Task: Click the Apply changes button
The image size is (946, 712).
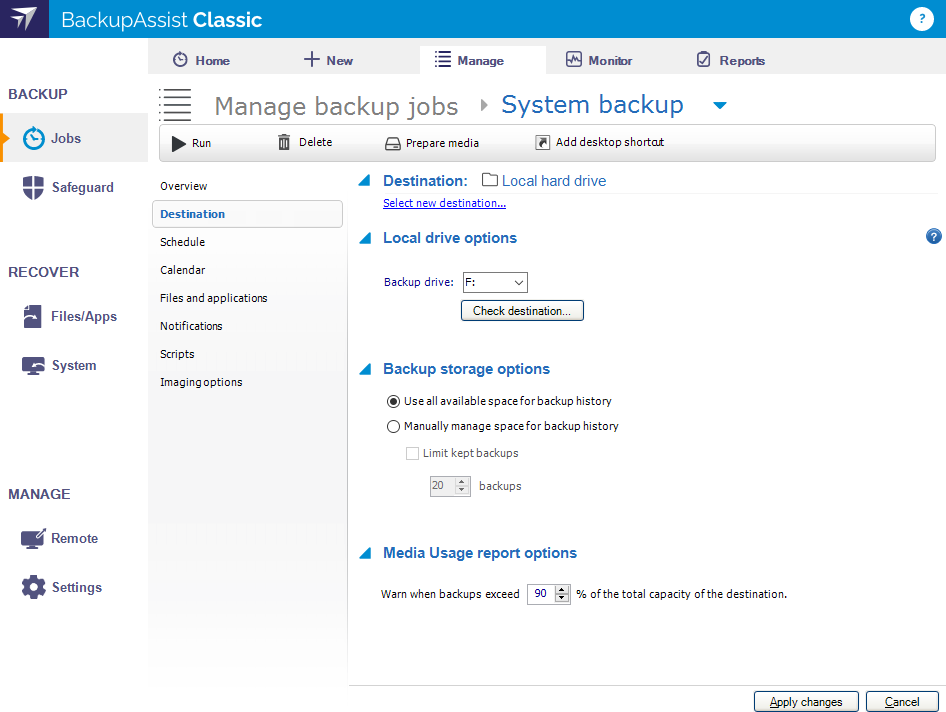Action: [805, 702]
